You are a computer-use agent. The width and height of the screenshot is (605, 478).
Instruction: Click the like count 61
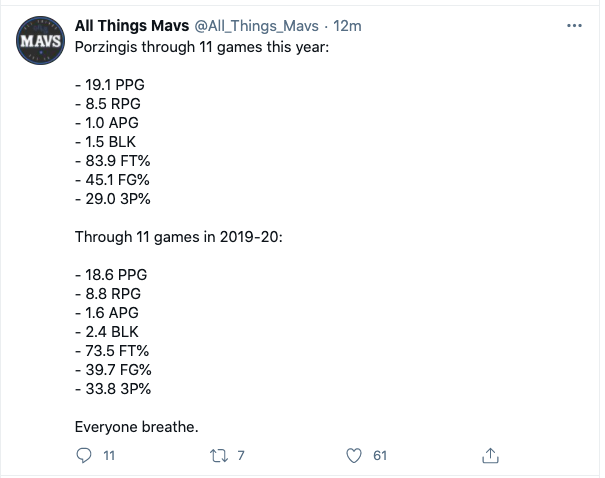[379, 455]
